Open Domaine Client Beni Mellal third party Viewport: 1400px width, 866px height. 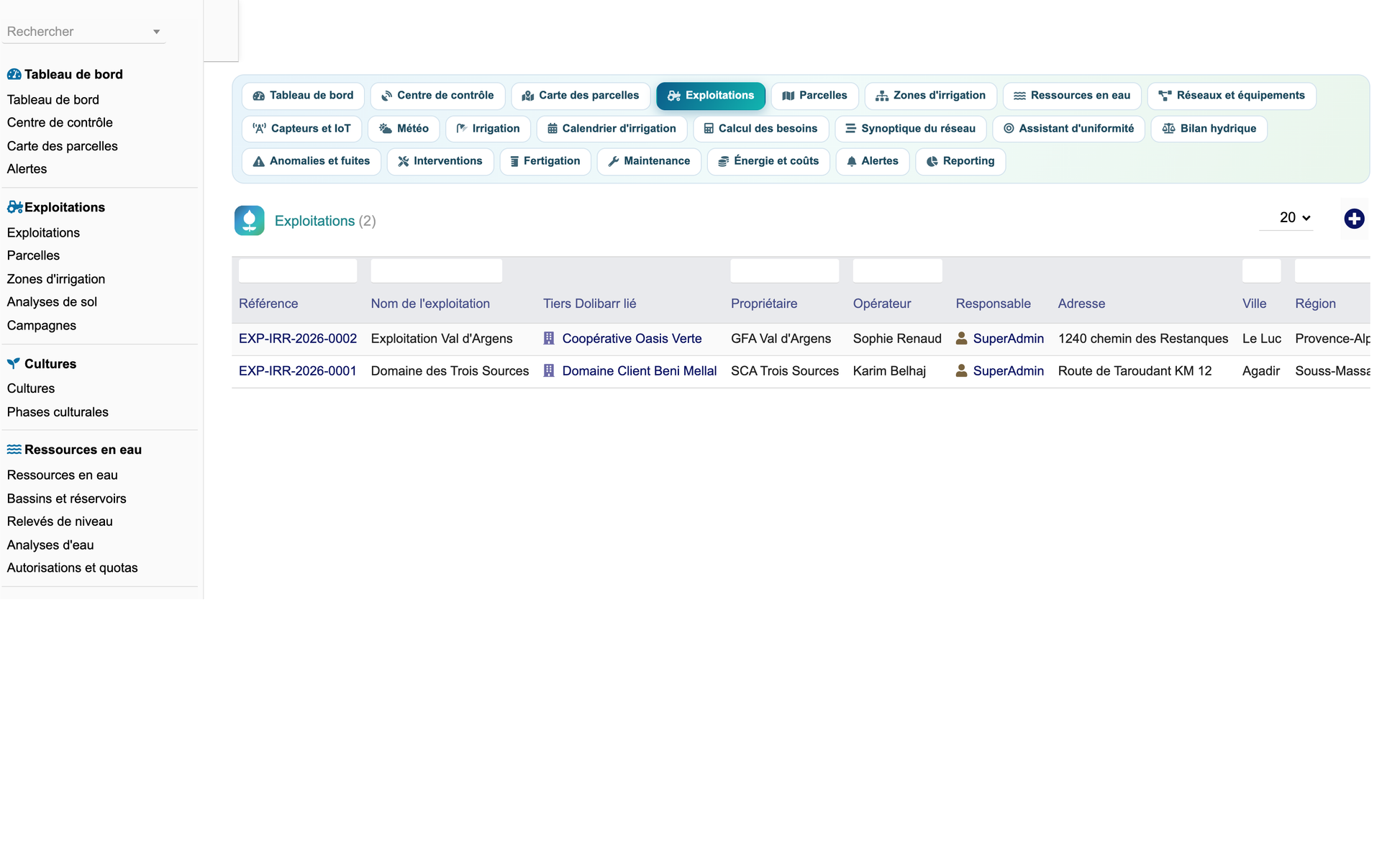(x=640, y=371)
